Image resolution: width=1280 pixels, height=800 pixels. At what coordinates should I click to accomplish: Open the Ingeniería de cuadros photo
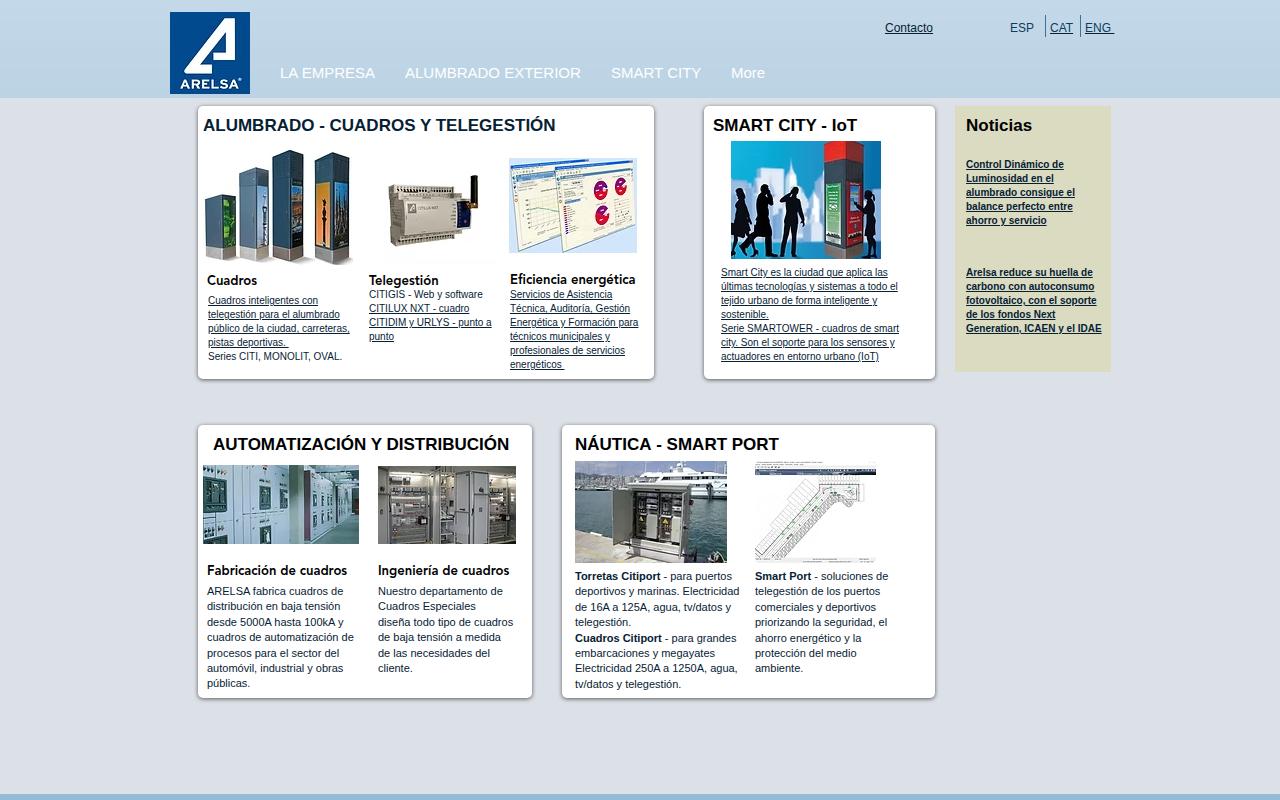[447, 505]
